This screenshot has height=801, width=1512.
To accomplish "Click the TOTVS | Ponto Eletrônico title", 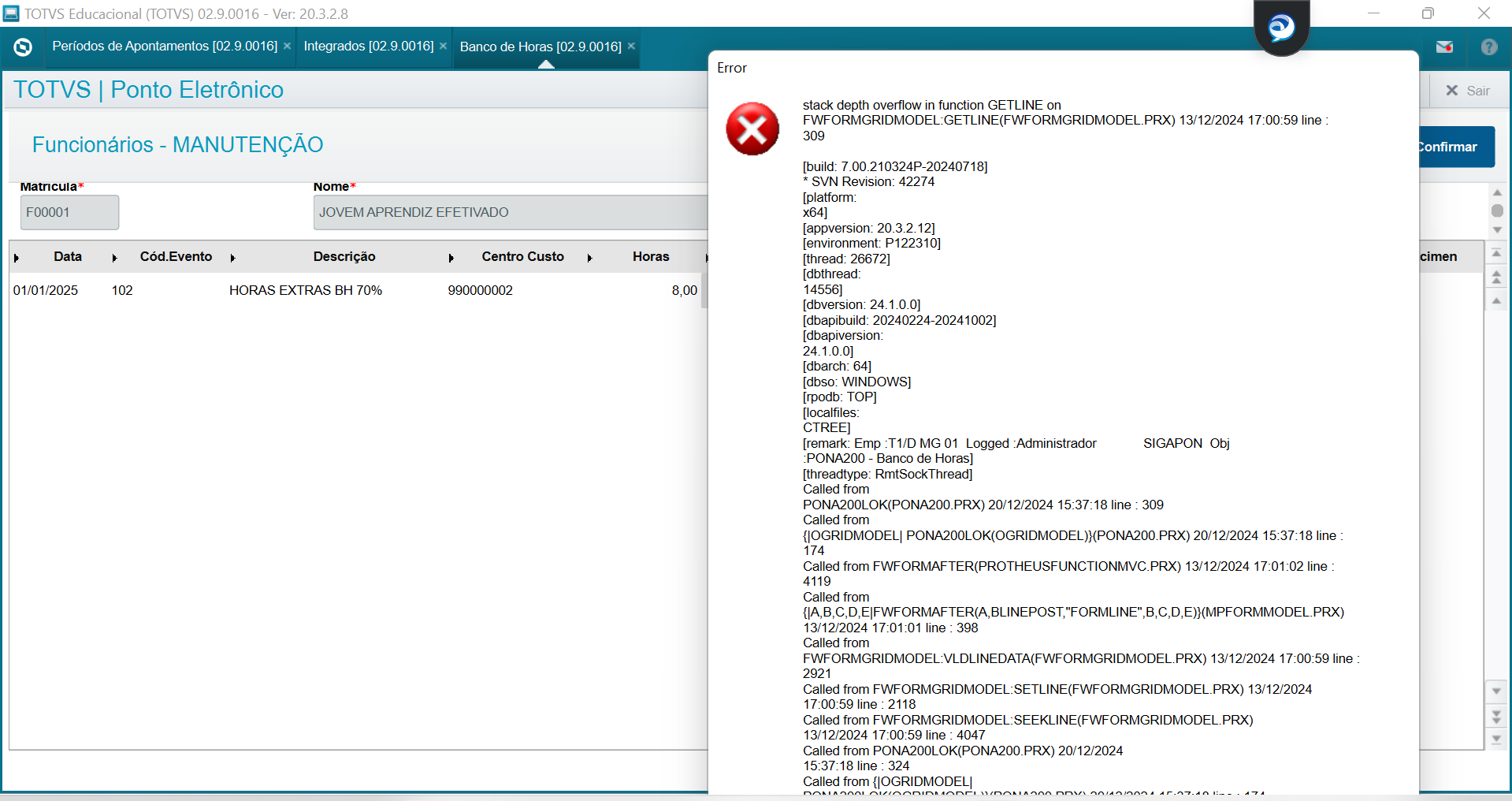I will coord(149,90).
